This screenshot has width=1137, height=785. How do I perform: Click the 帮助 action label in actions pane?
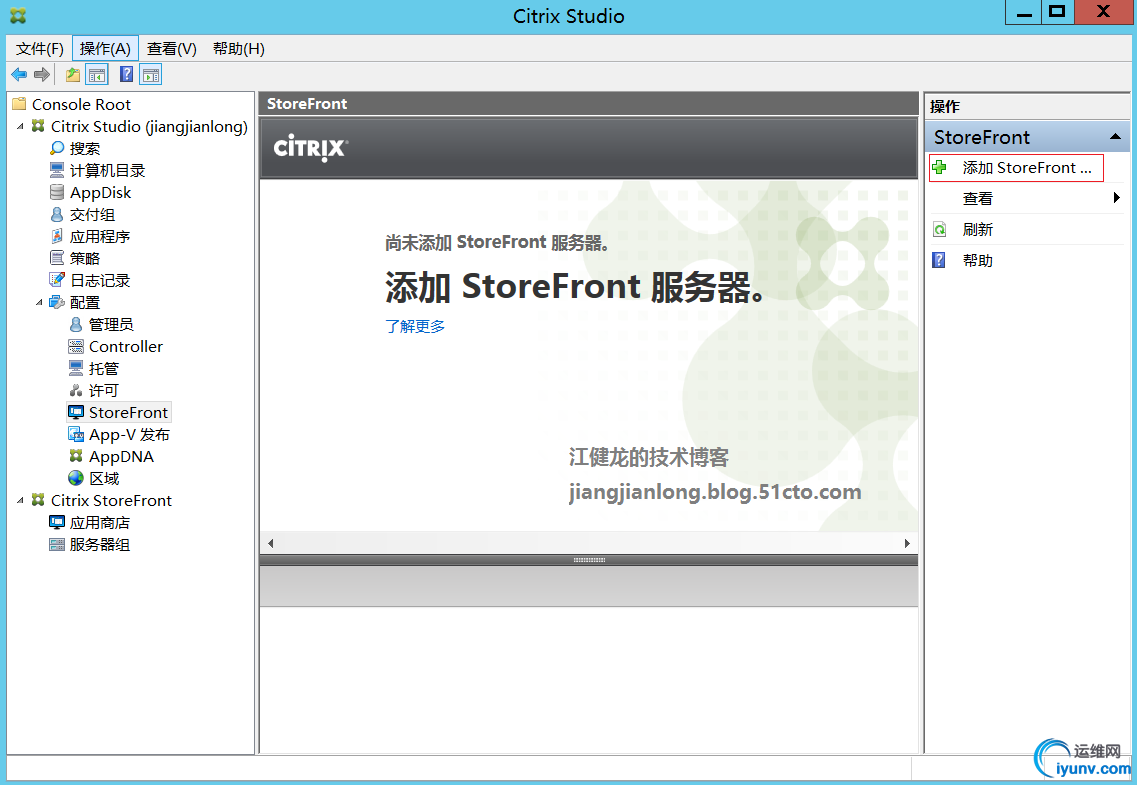pyautogui.click(x=977, y=260)
